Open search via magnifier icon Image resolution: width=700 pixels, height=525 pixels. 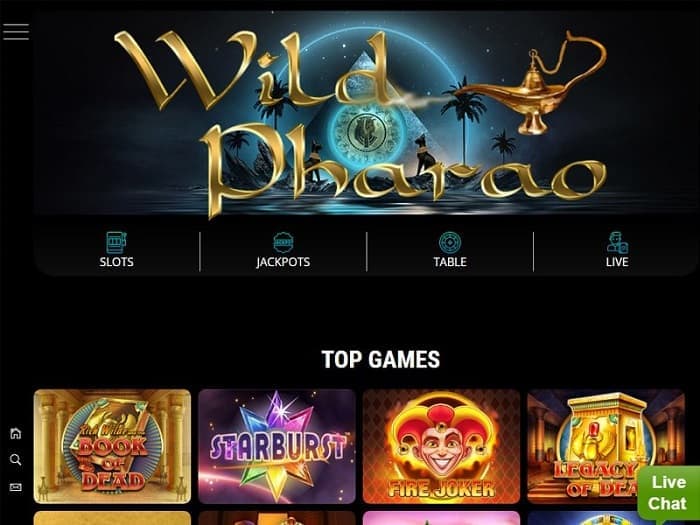tap(16, 460)
